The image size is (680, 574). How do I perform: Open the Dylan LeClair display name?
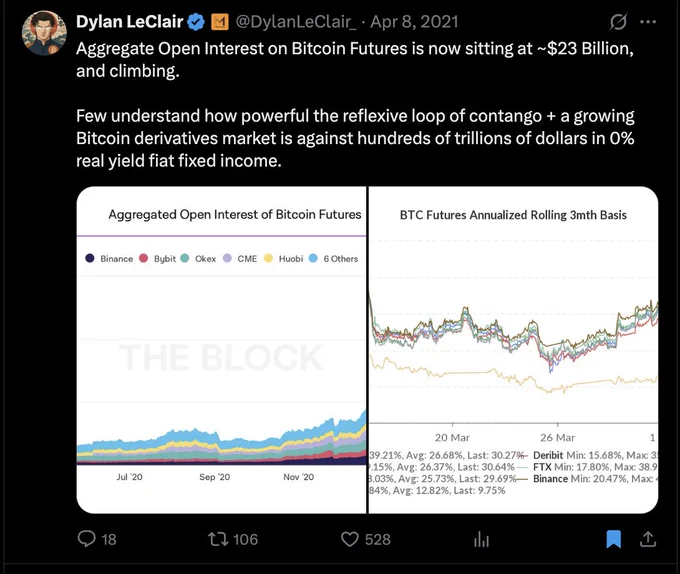130,22
